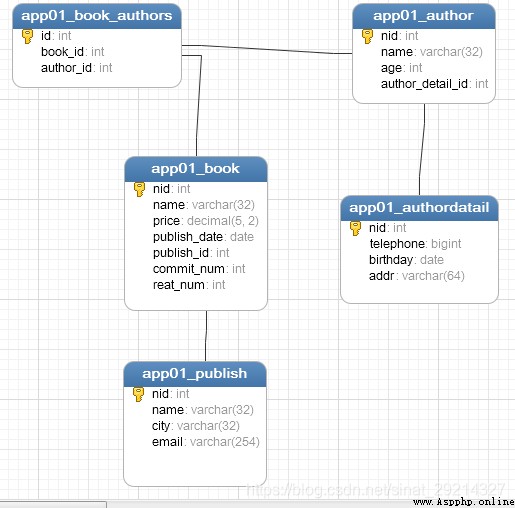Viewport: 515px width, 508px height.
Task: Select the app01_publish table title
Action: pos(195,374)
